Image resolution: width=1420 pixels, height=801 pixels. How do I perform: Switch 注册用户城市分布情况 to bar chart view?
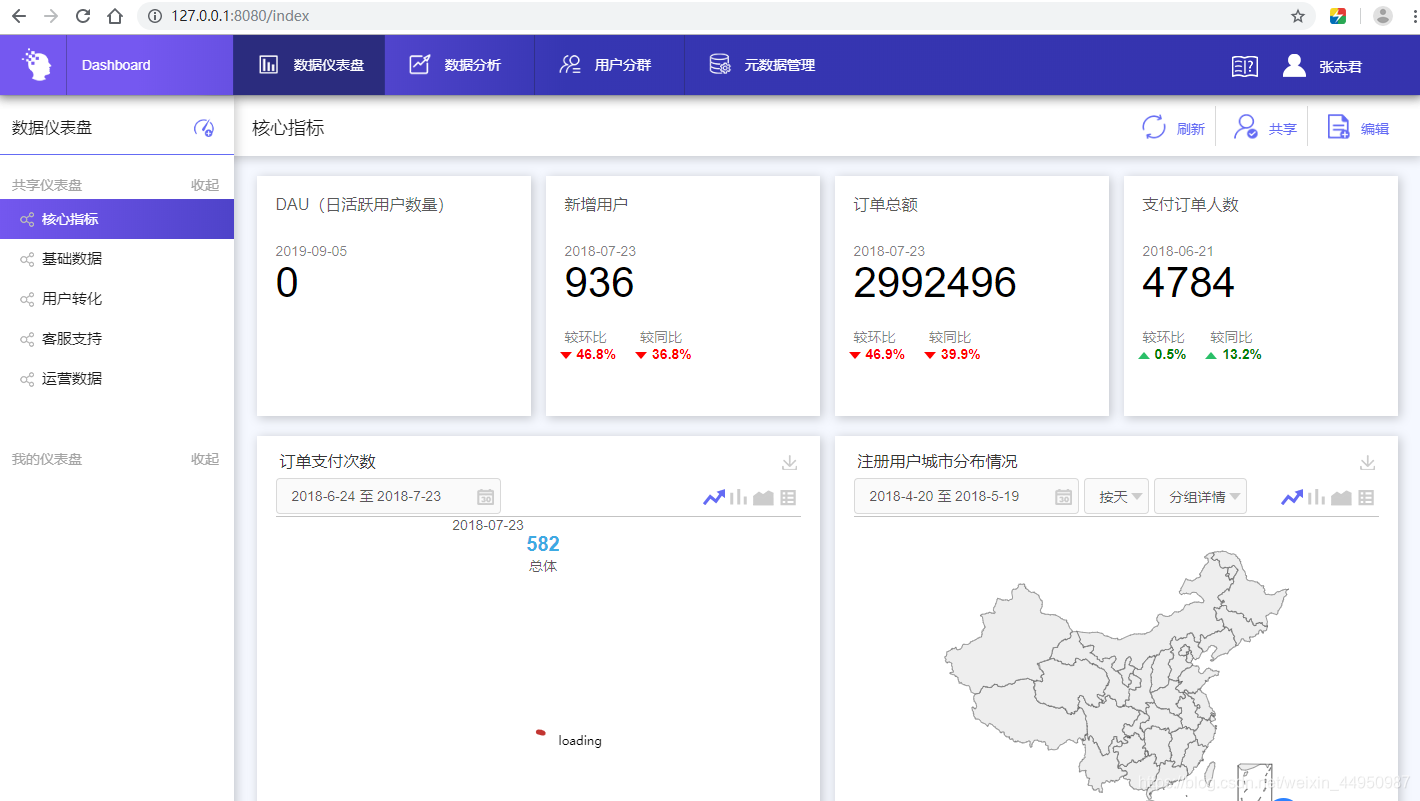pos(1317,497)
